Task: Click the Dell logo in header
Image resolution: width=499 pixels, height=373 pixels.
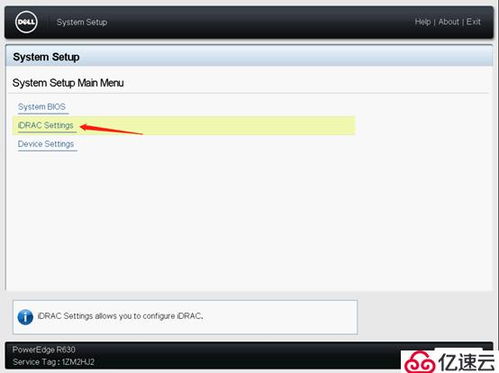Action: [26, 22]
